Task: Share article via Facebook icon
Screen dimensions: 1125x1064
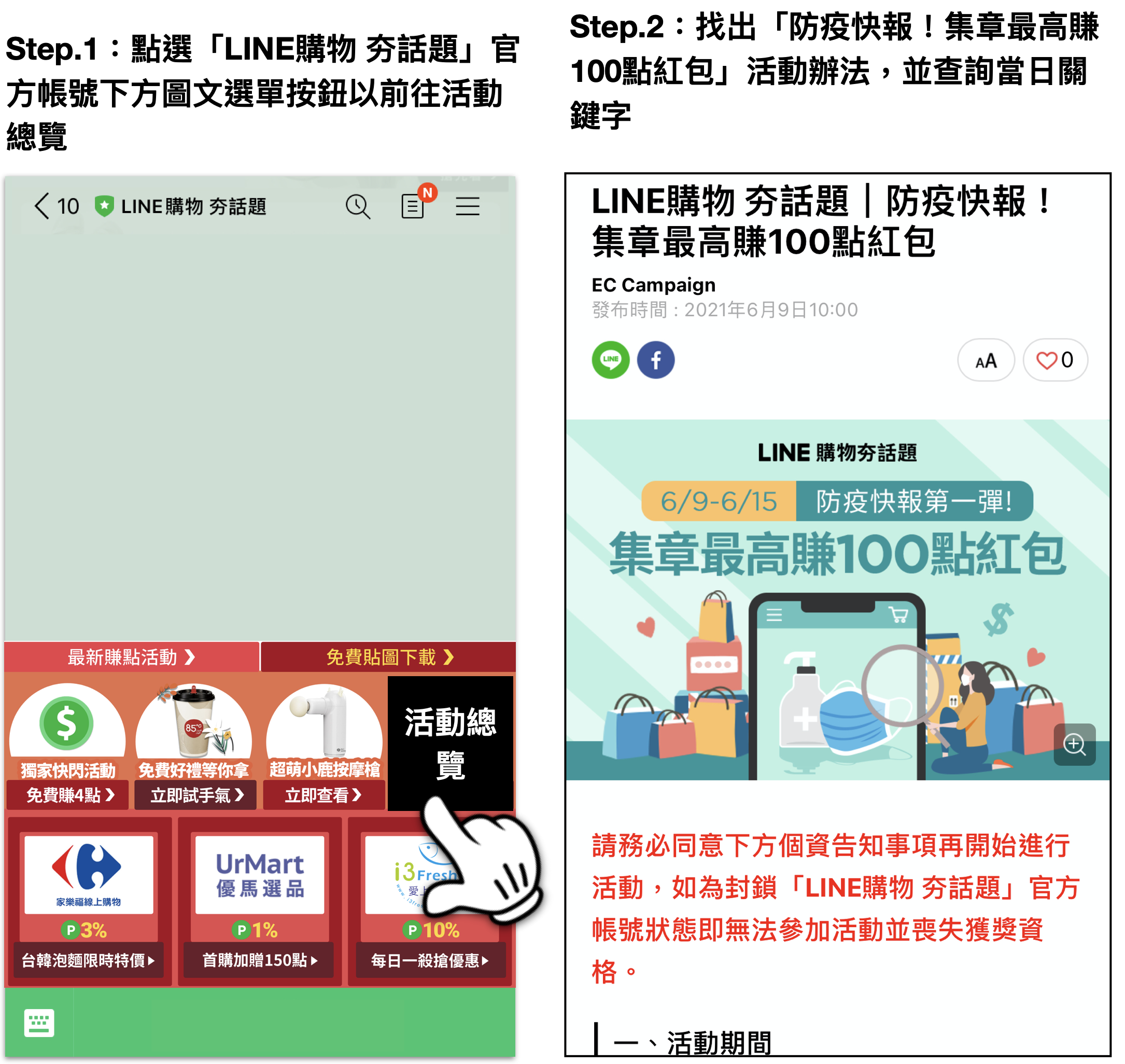Action: point(655,359)
